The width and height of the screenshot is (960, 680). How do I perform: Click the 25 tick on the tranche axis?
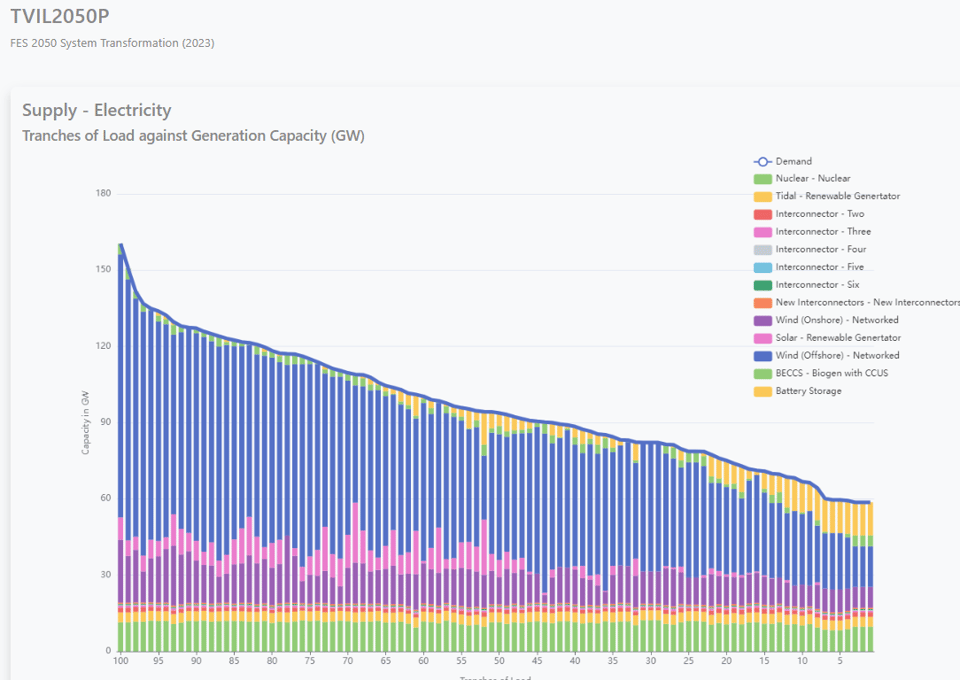(x=689, y=661)
